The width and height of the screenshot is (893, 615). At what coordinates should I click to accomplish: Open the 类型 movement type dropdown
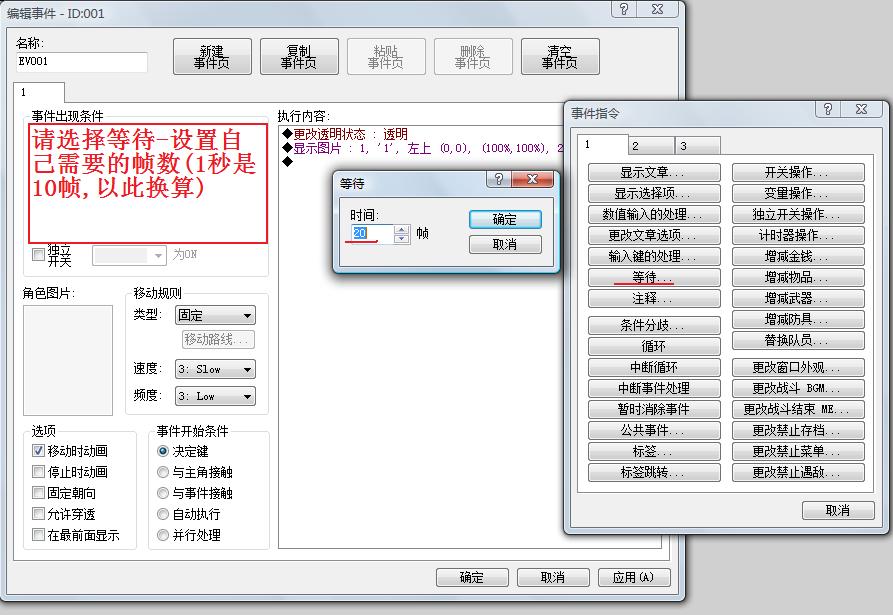215,315
